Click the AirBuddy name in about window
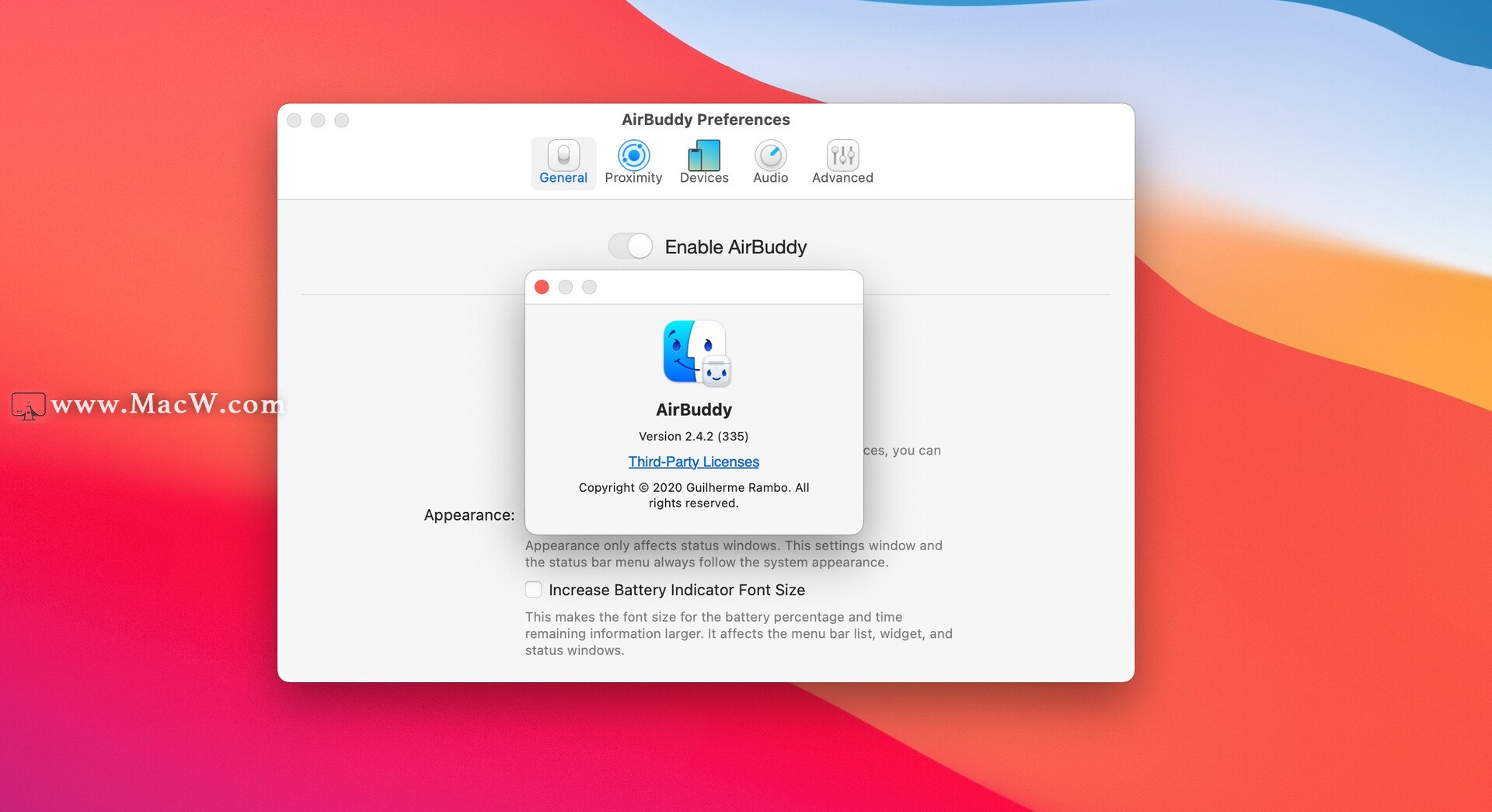Screen dimensions: 1492x812 click(x=694, y=409)
